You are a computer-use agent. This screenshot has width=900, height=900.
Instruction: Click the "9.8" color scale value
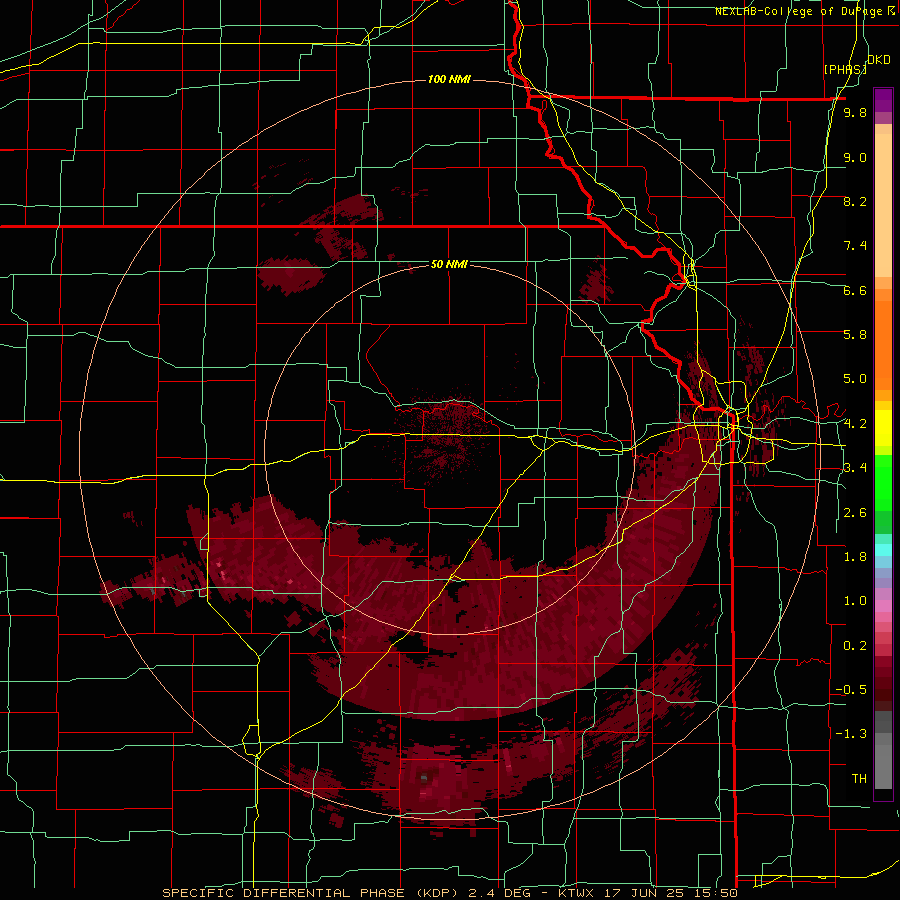tap(855, 113)
